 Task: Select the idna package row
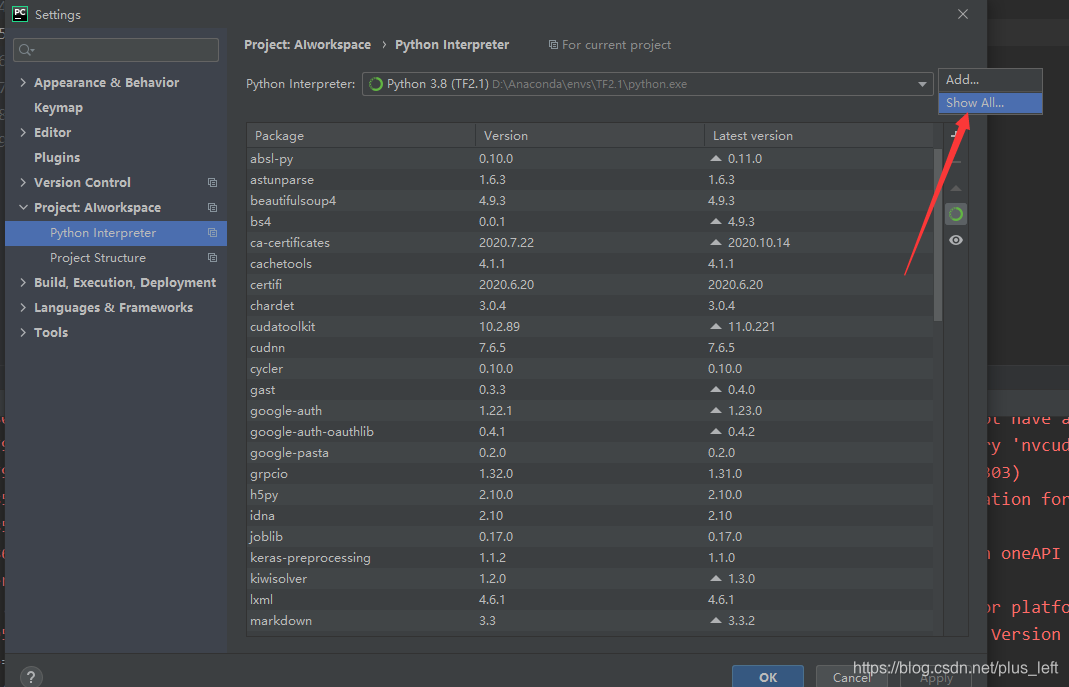tap(590, 515)
